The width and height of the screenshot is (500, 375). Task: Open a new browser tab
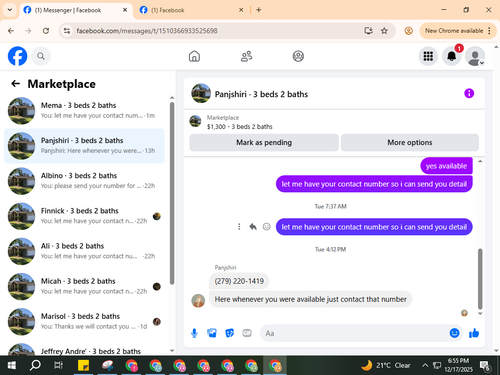259,10
